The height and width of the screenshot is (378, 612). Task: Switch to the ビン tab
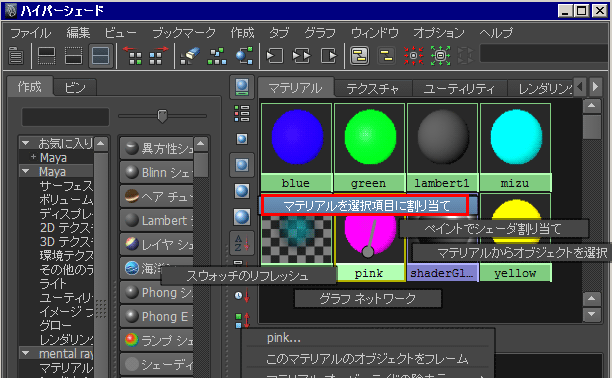(75, 87)
